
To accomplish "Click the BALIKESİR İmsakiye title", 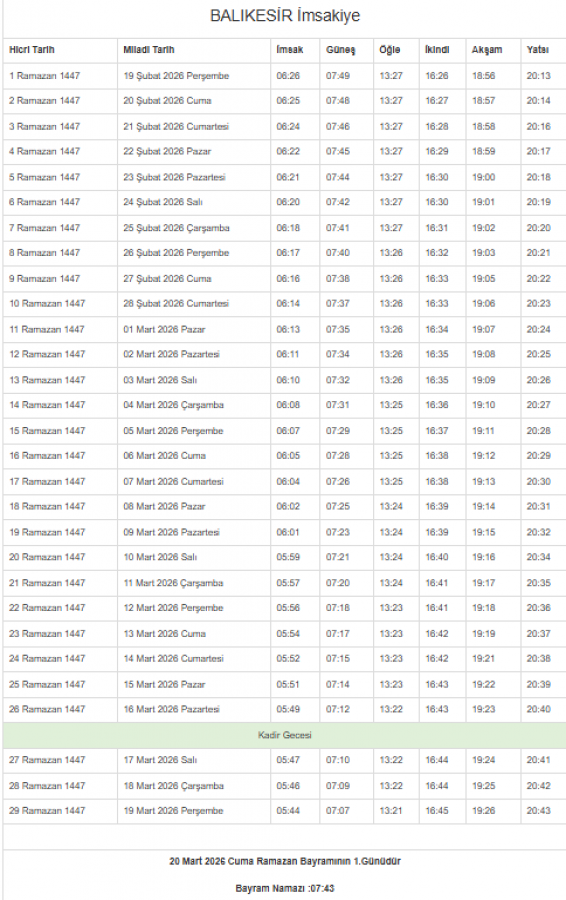I will (285, 15).
